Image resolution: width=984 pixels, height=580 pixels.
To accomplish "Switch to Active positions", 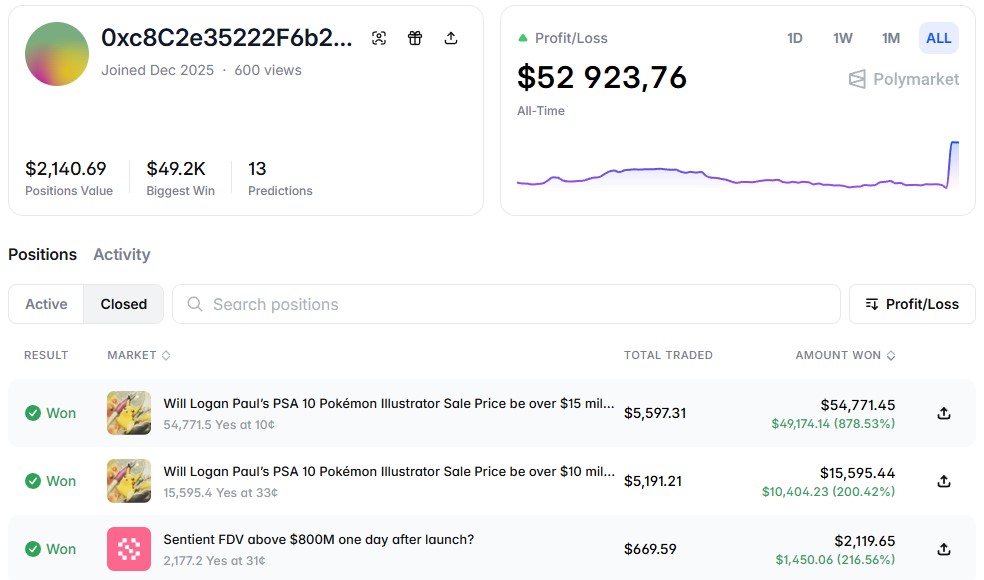I will 46,304.
